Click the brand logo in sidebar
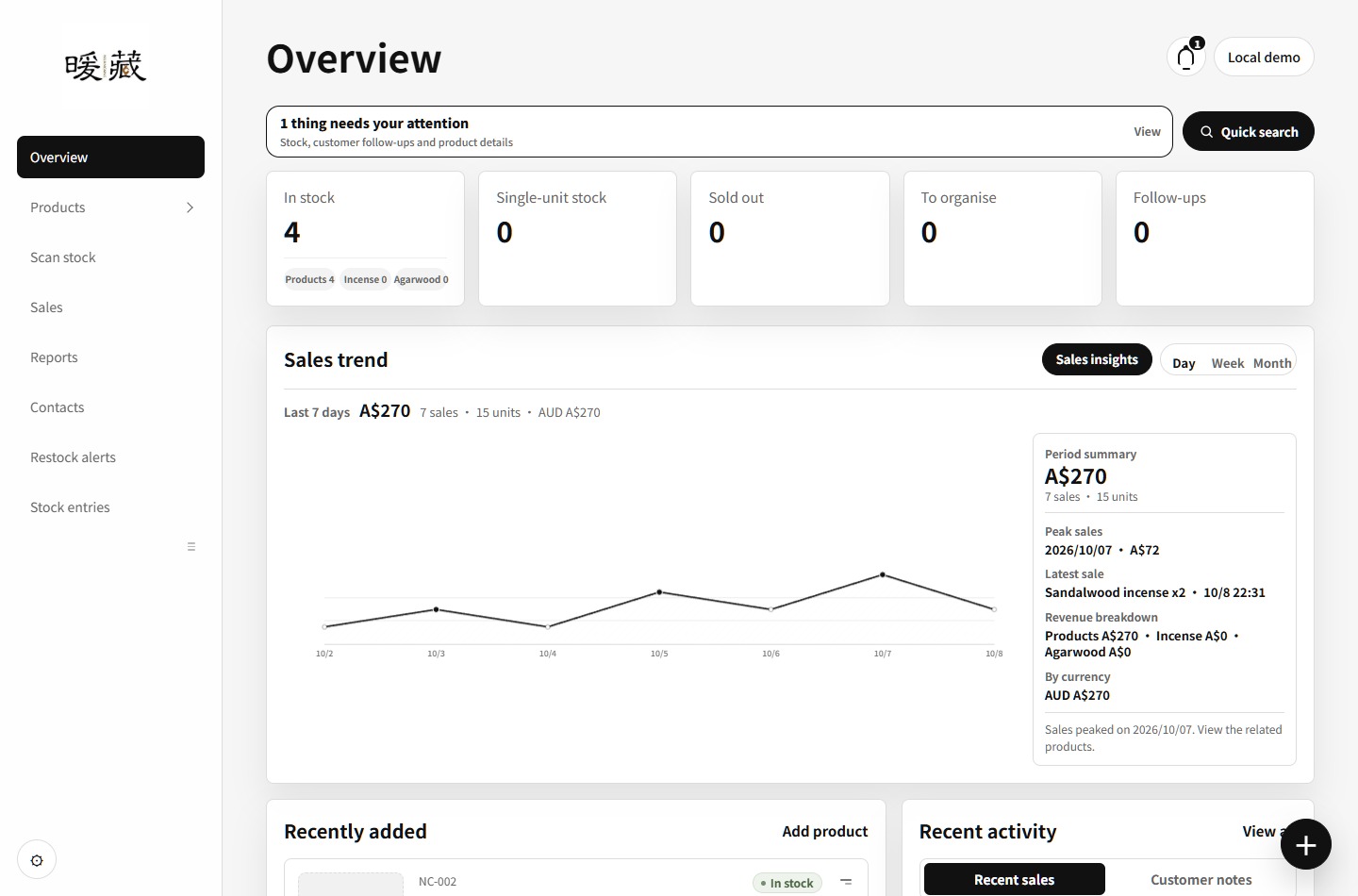This screenshot has width=1358, height=896. tap(106, 66)
